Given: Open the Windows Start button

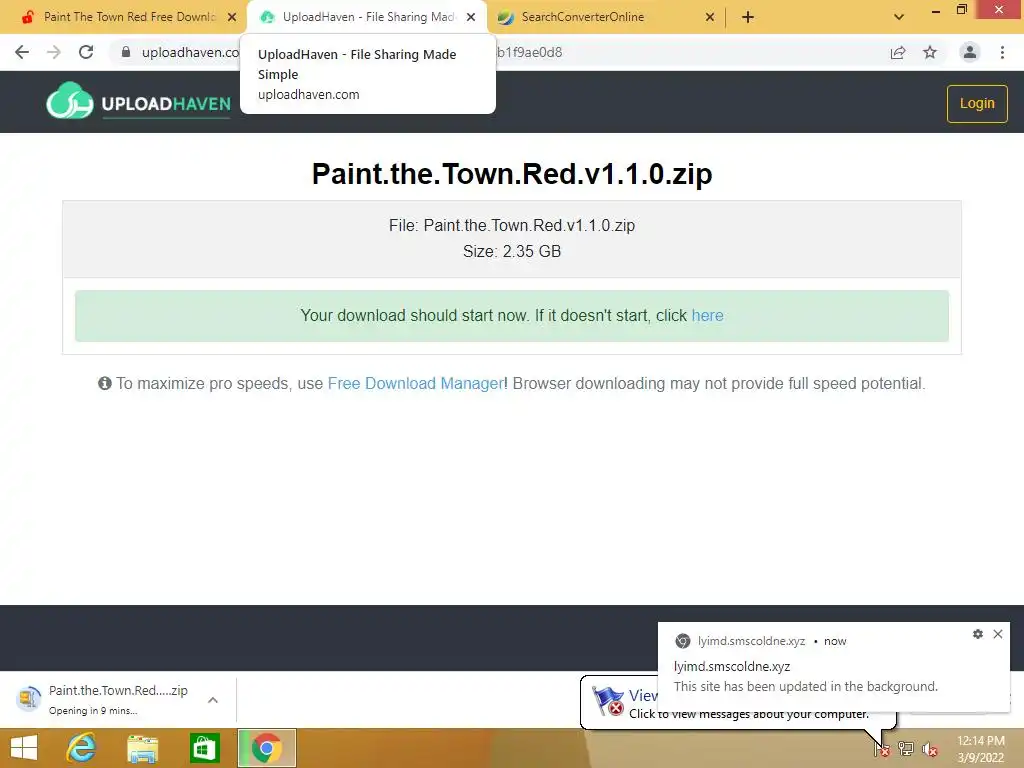Looking at the screenshot, I should (x=25, y=748).
